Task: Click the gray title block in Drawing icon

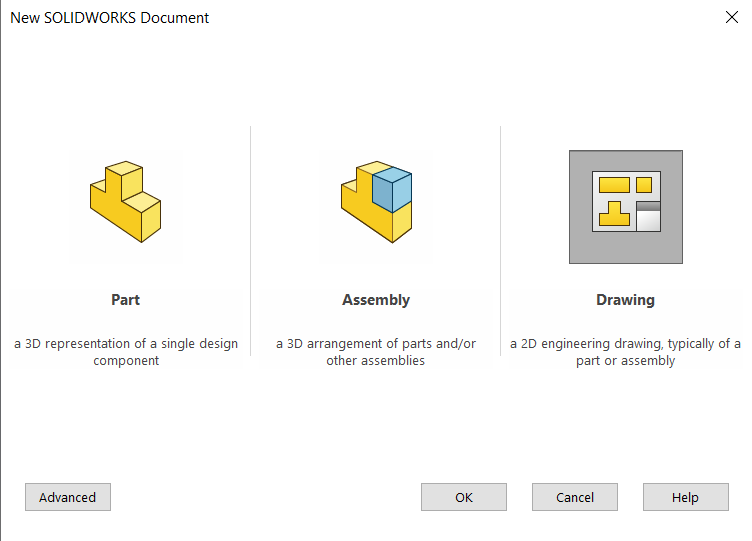Action: 648,215
